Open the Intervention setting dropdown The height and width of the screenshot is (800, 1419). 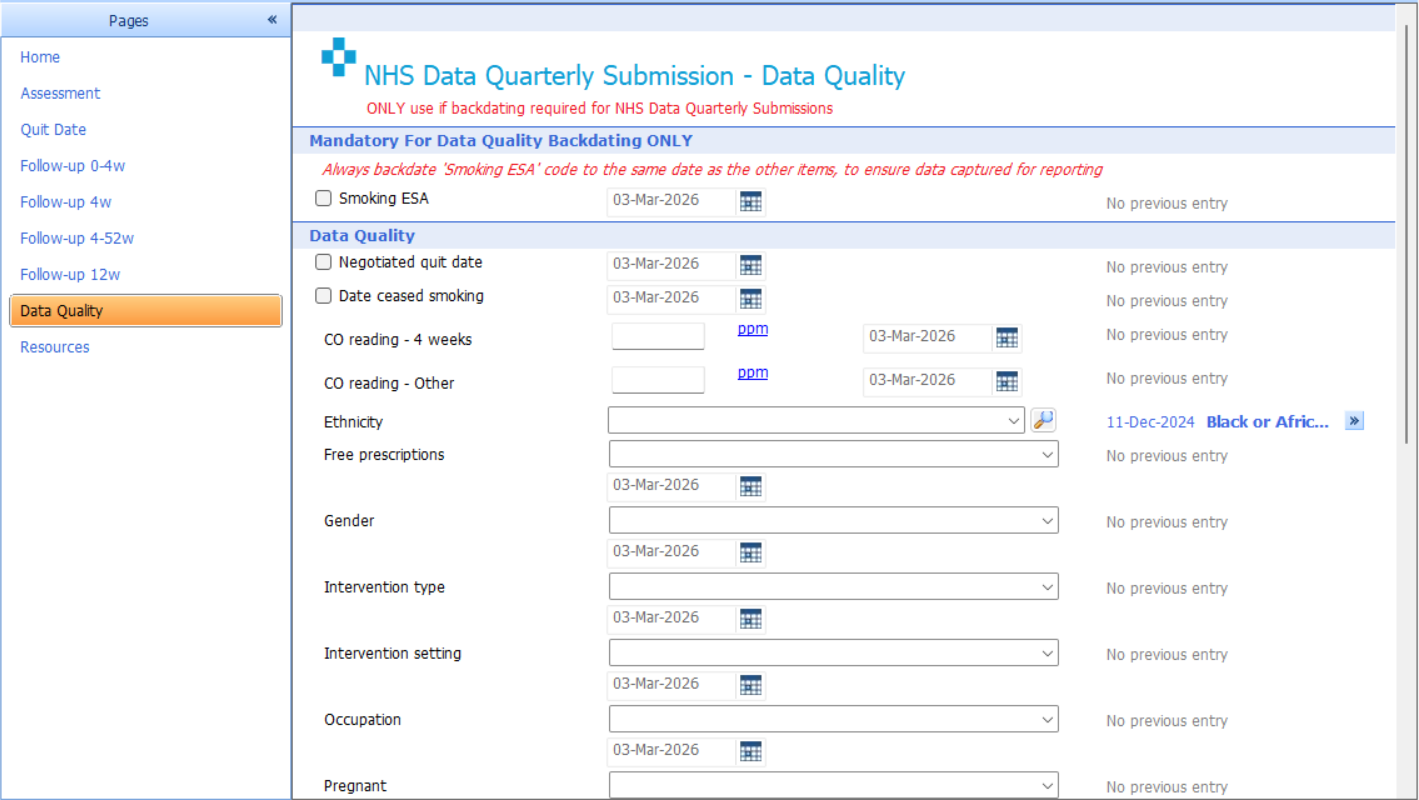833,653
